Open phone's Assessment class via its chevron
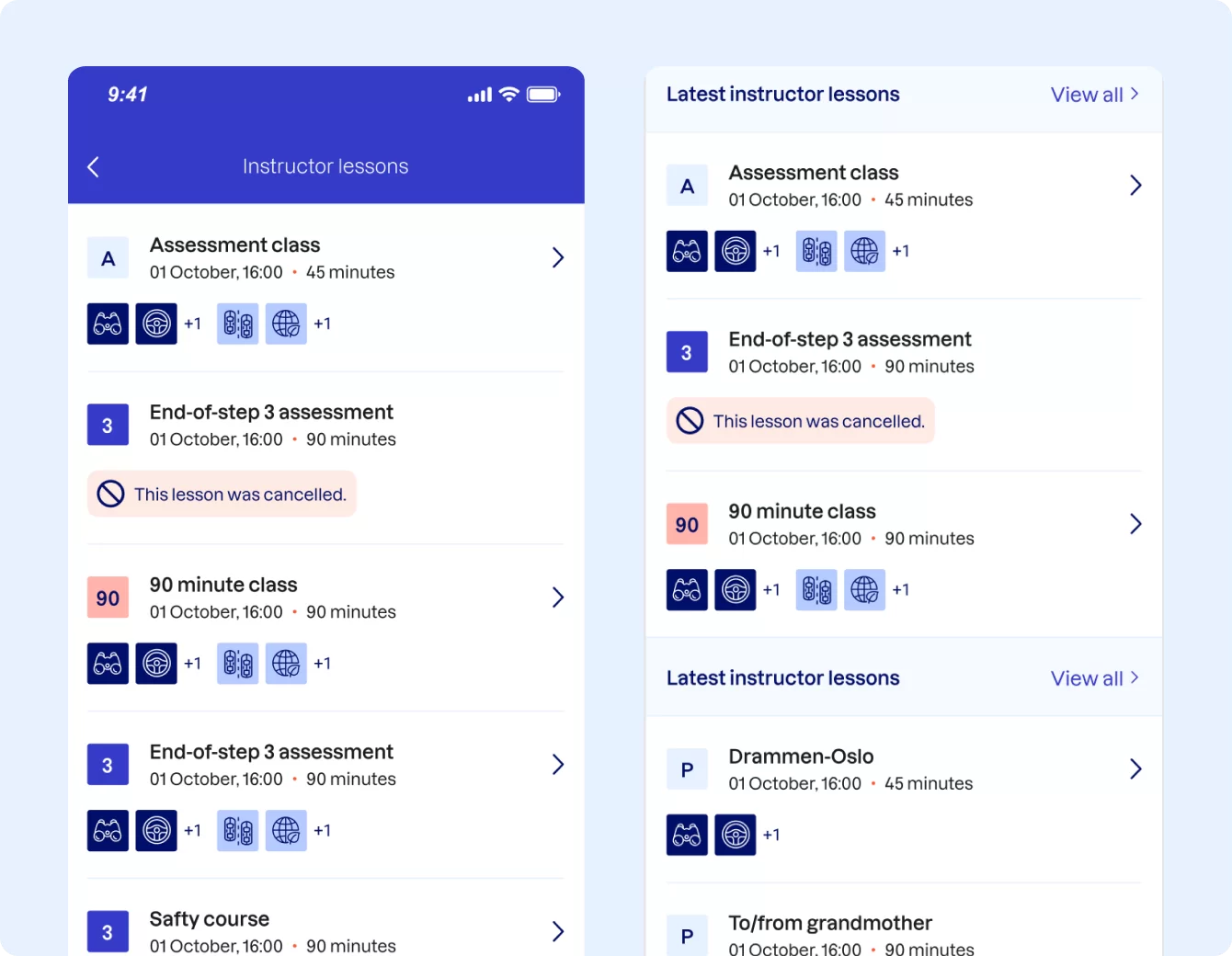 [x=557, y=257]
